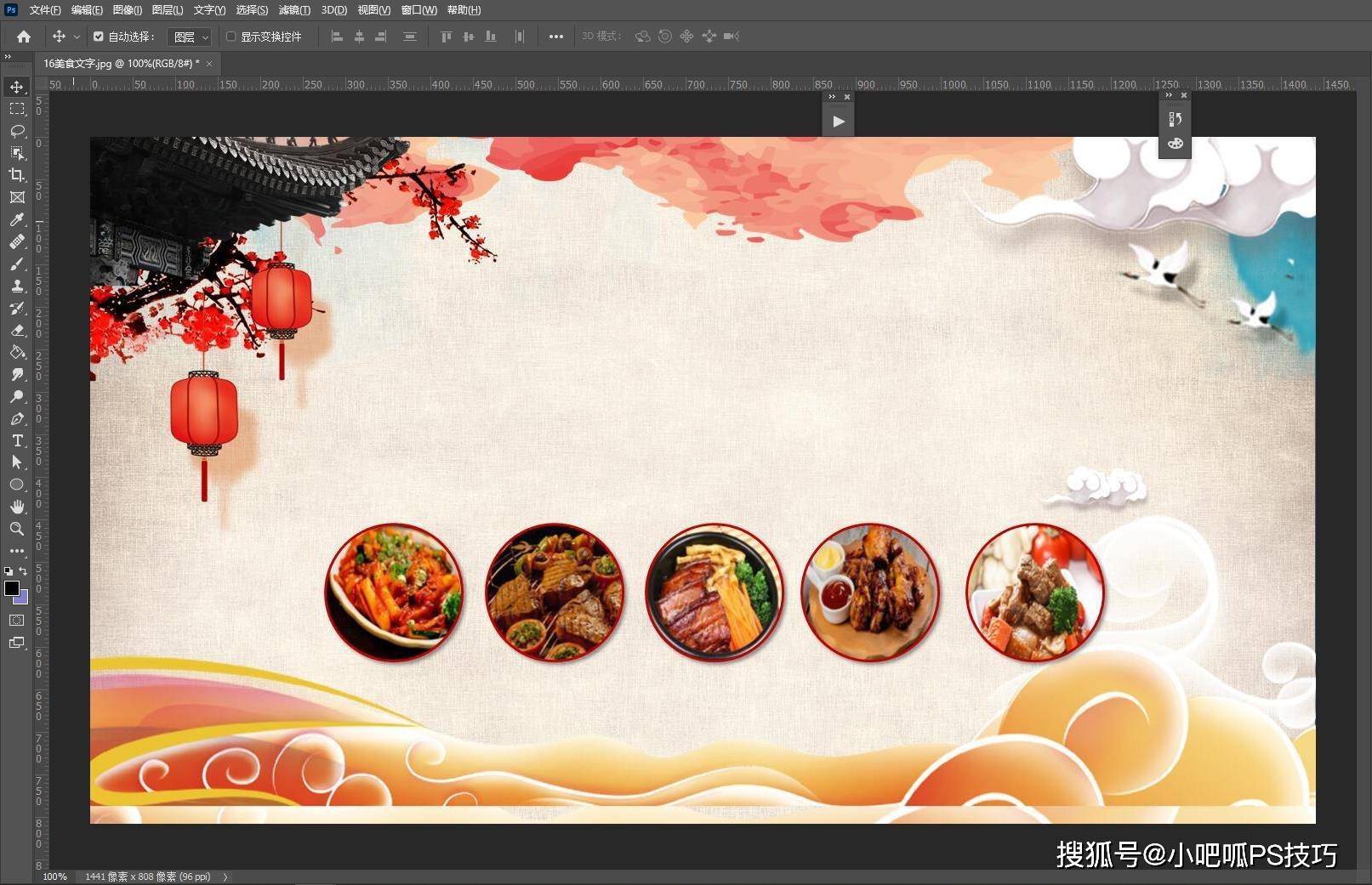The image size is (1372, 885).
Task: Toggle Quick Mask mode
Action: pyautogui.click(x=16, y=621)
